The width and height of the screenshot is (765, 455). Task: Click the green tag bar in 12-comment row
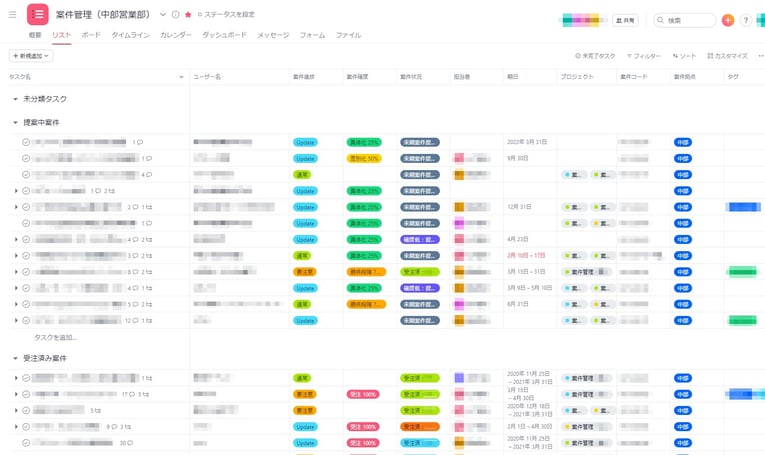tap(743, 320)
